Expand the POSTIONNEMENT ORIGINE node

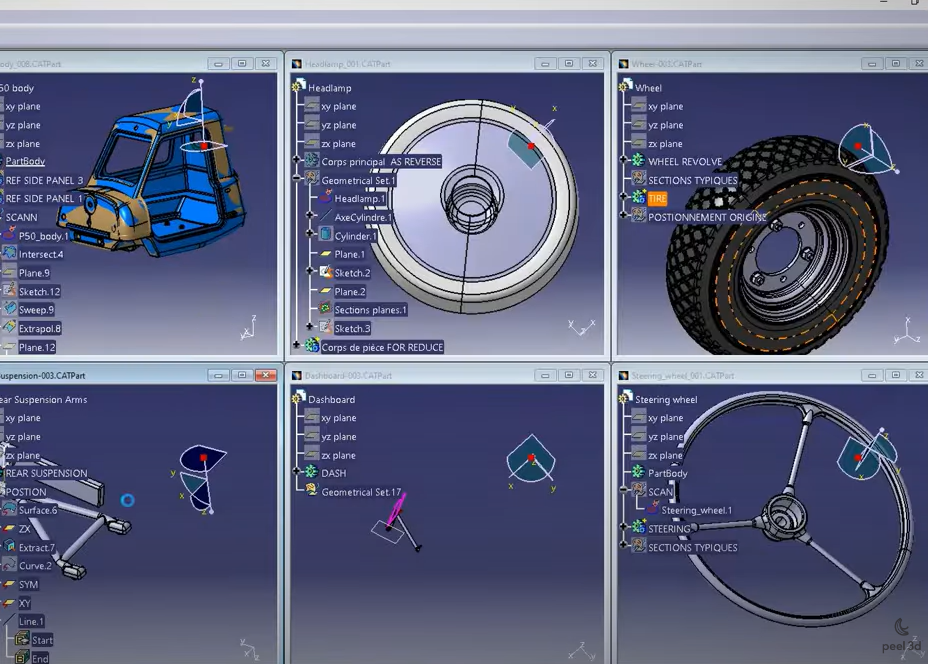(622, 216)
